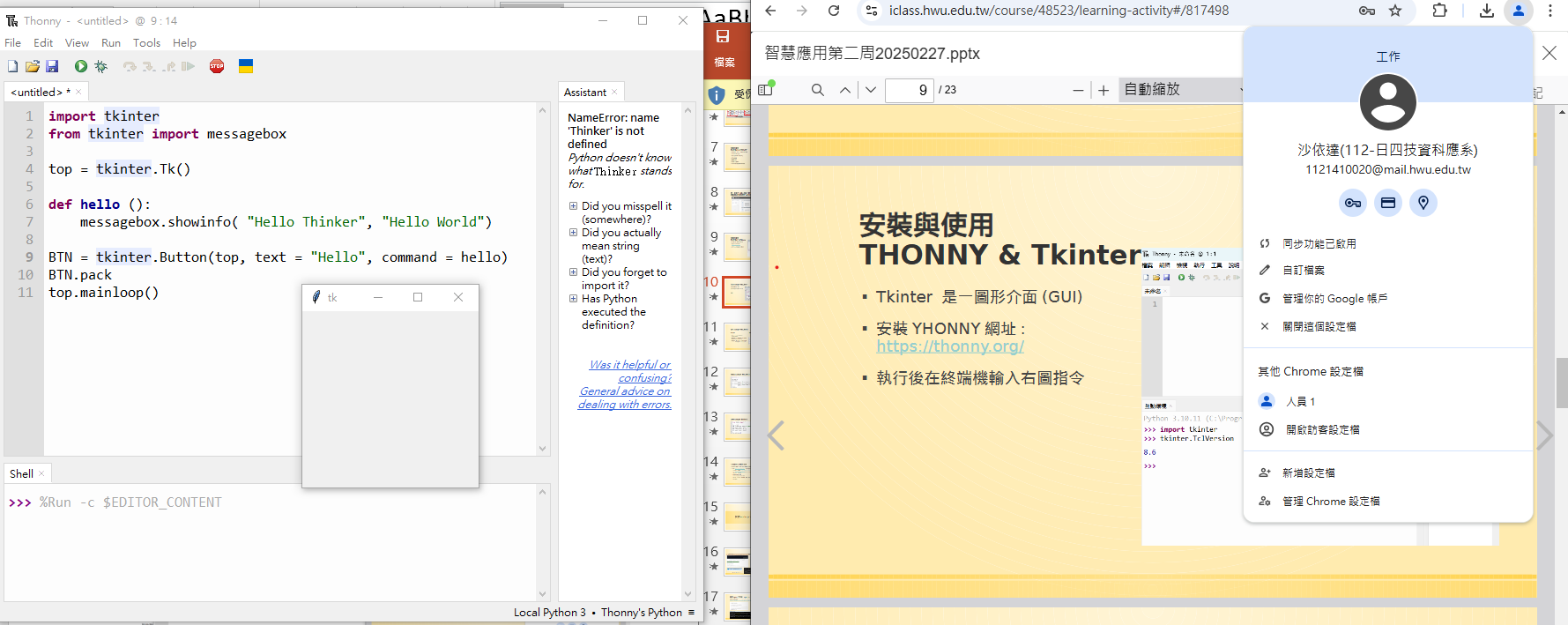Click the Open file folder icon

tap(33, 66)
